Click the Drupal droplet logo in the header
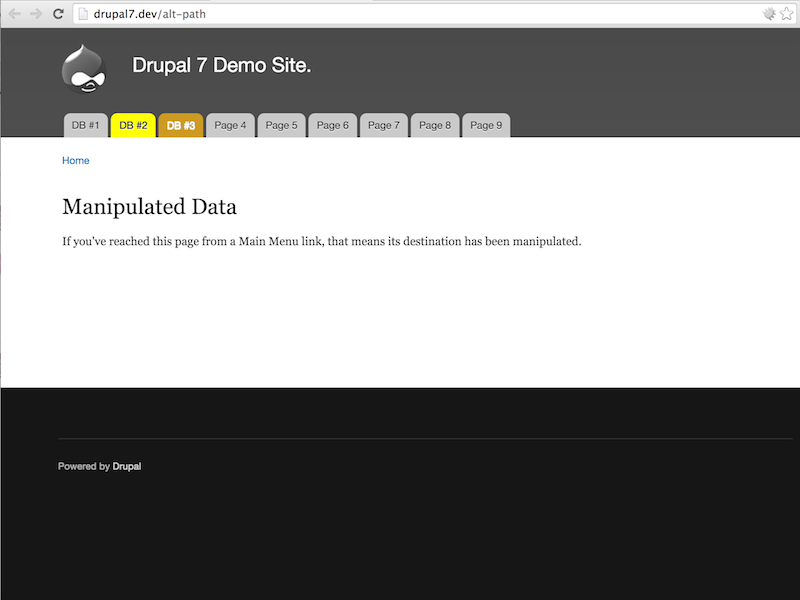This screenshot has width=800, height=600. 84,68
